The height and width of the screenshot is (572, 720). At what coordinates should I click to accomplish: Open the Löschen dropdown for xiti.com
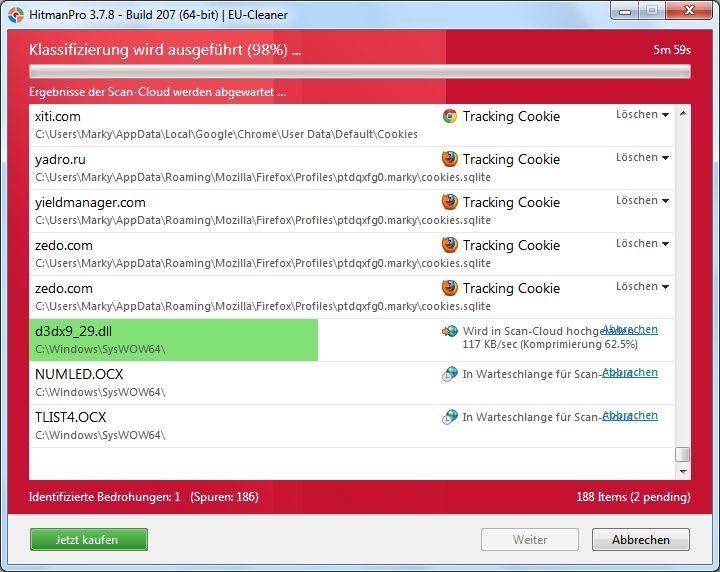[x=642, y=115]
